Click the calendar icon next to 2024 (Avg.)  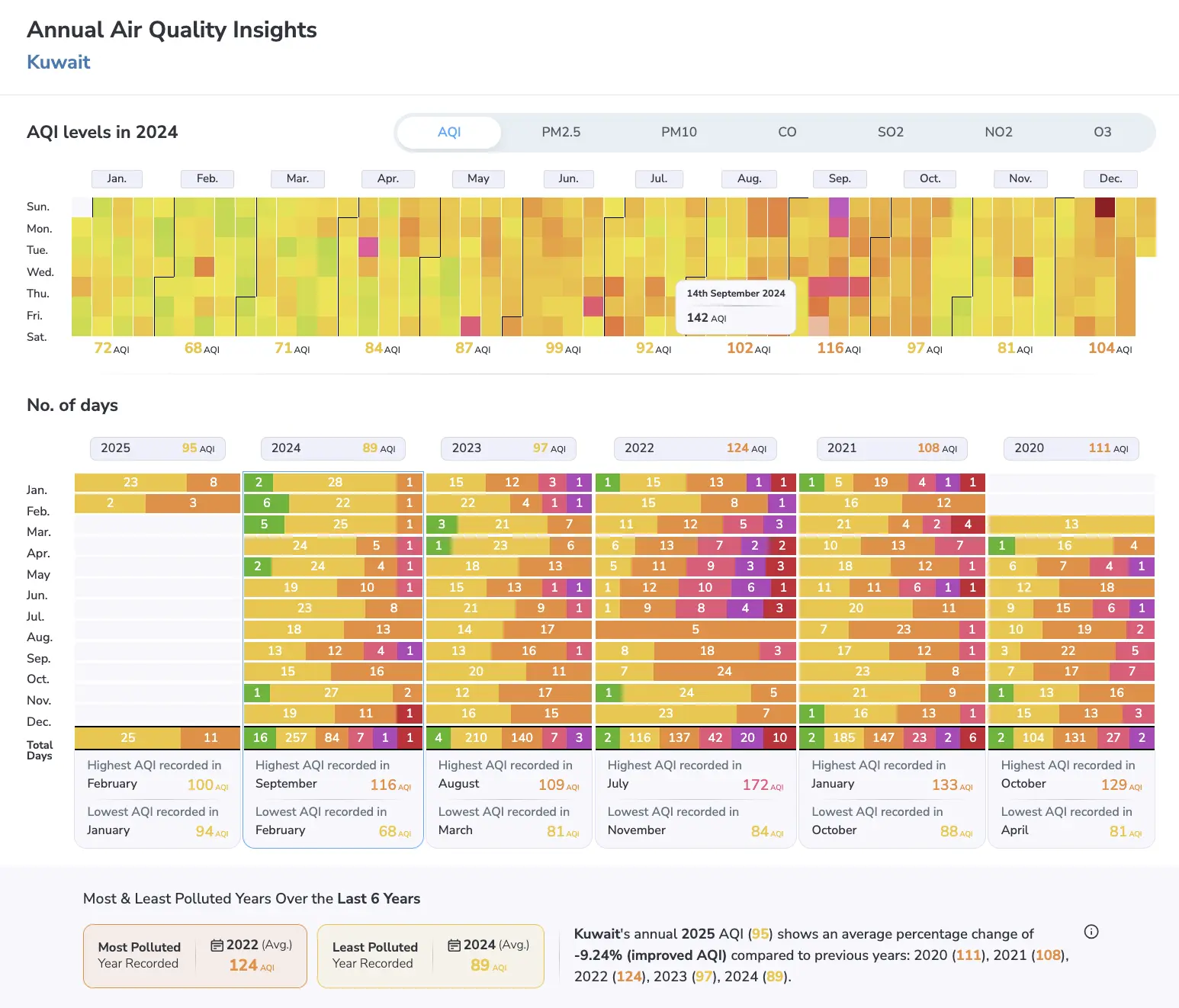coord(455,945)
